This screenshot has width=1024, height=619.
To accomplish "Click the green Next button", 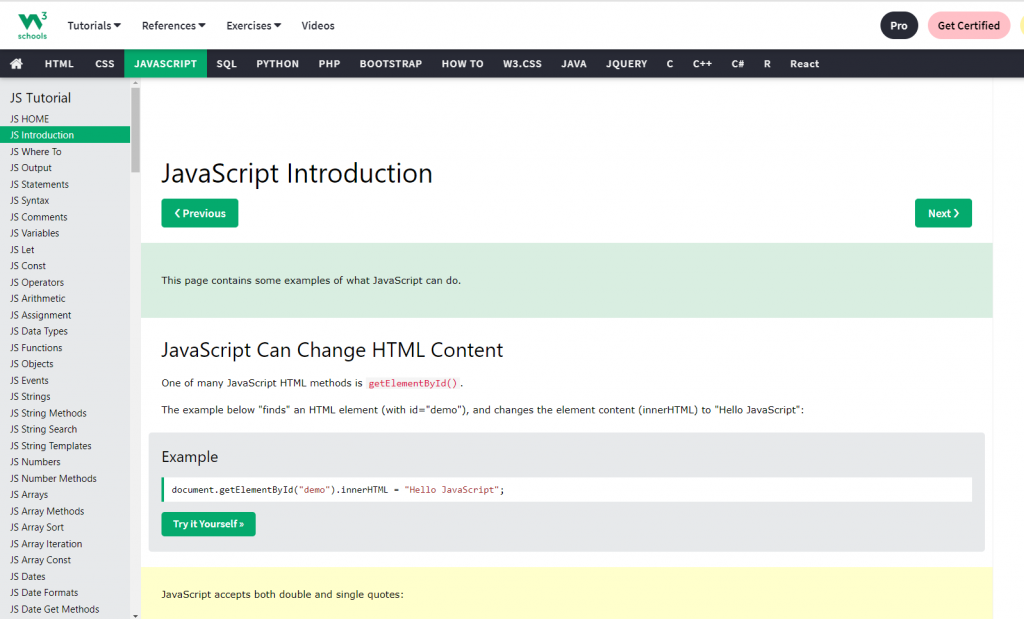I will coord(943,213).
